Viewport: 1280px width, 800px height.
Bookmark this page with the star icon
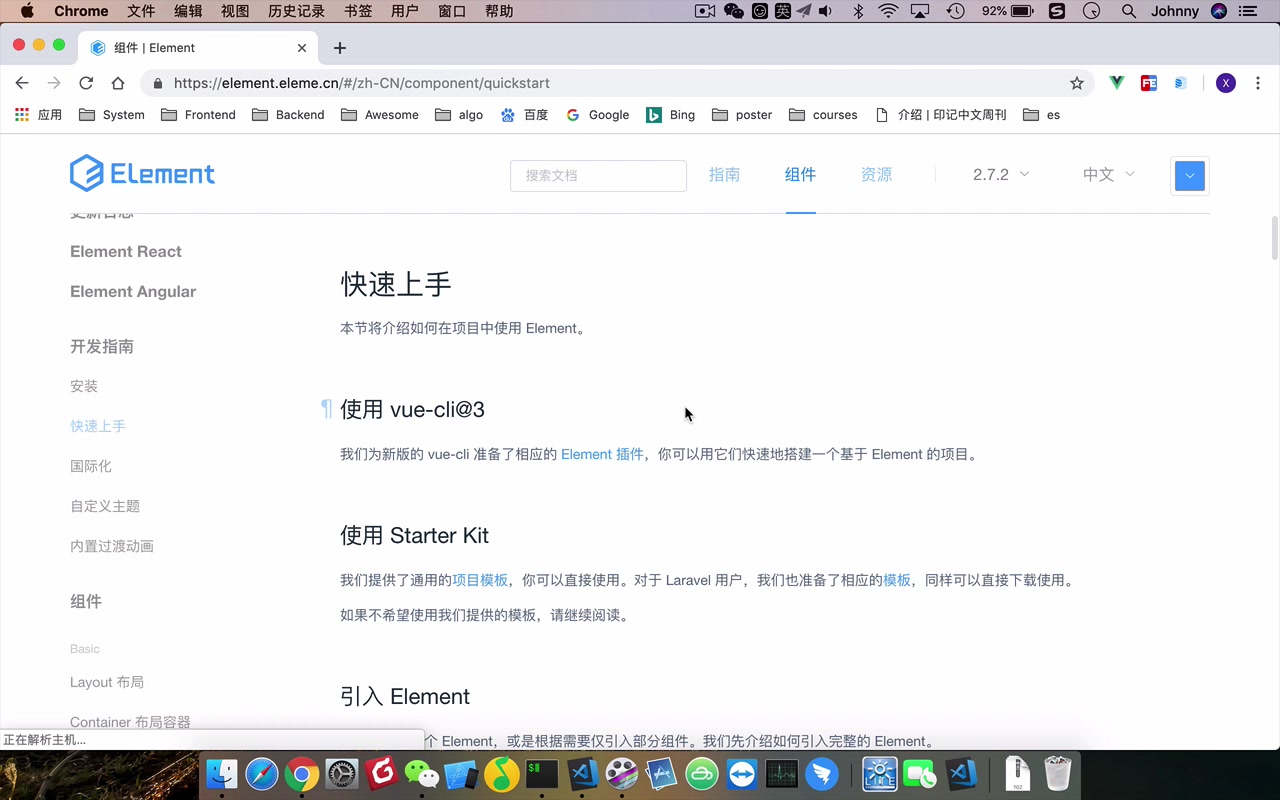click(1077, 83)
